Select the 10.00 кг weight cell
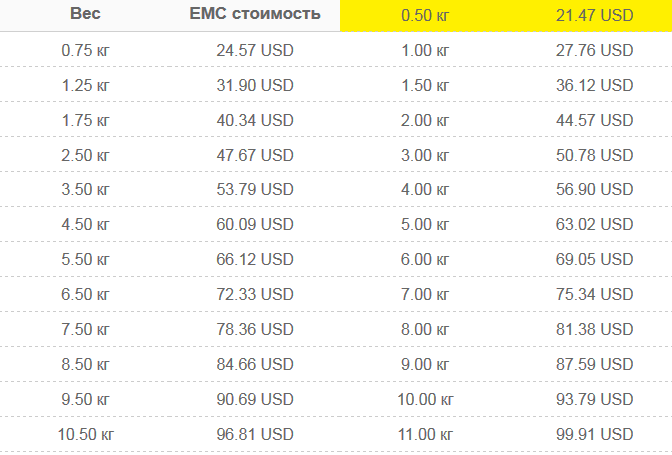Image resolution: width=672 pixels, height=455 pixels. pos(425,400)
